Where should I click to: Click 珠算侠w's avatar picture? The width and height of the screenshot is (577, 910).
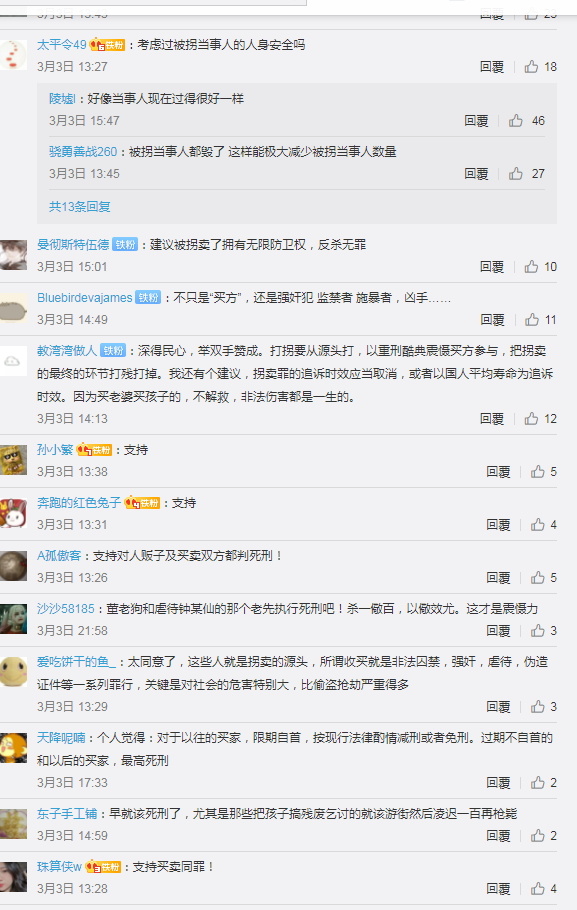[x=13, y=876]
